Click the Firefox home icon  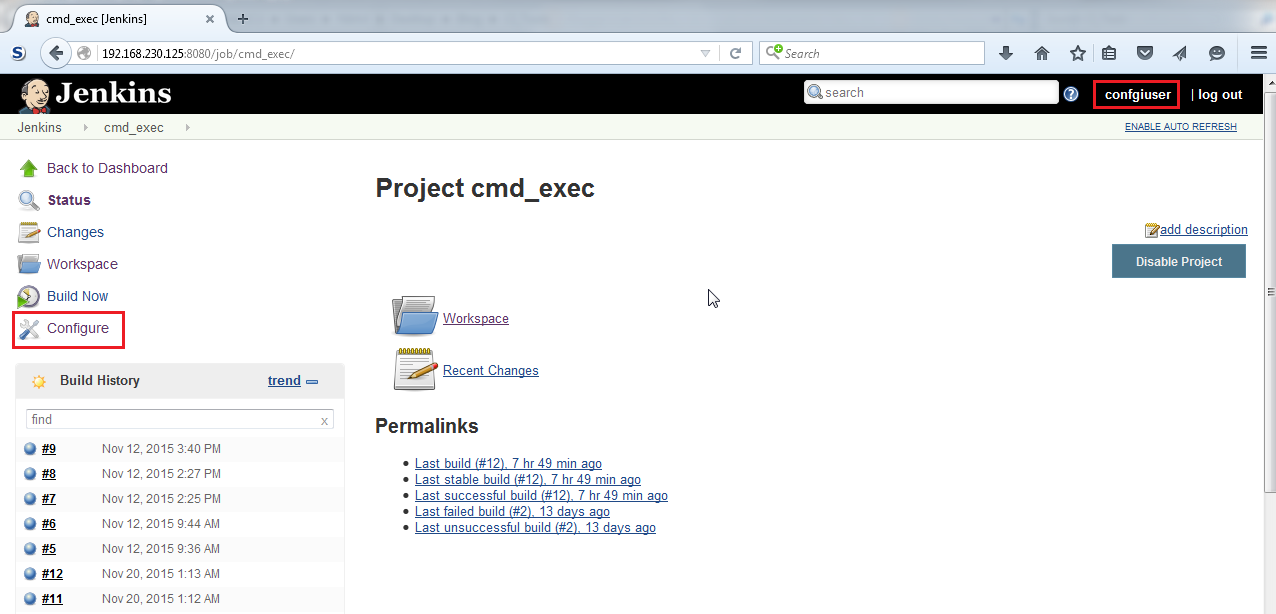(x=1041, y=52)
